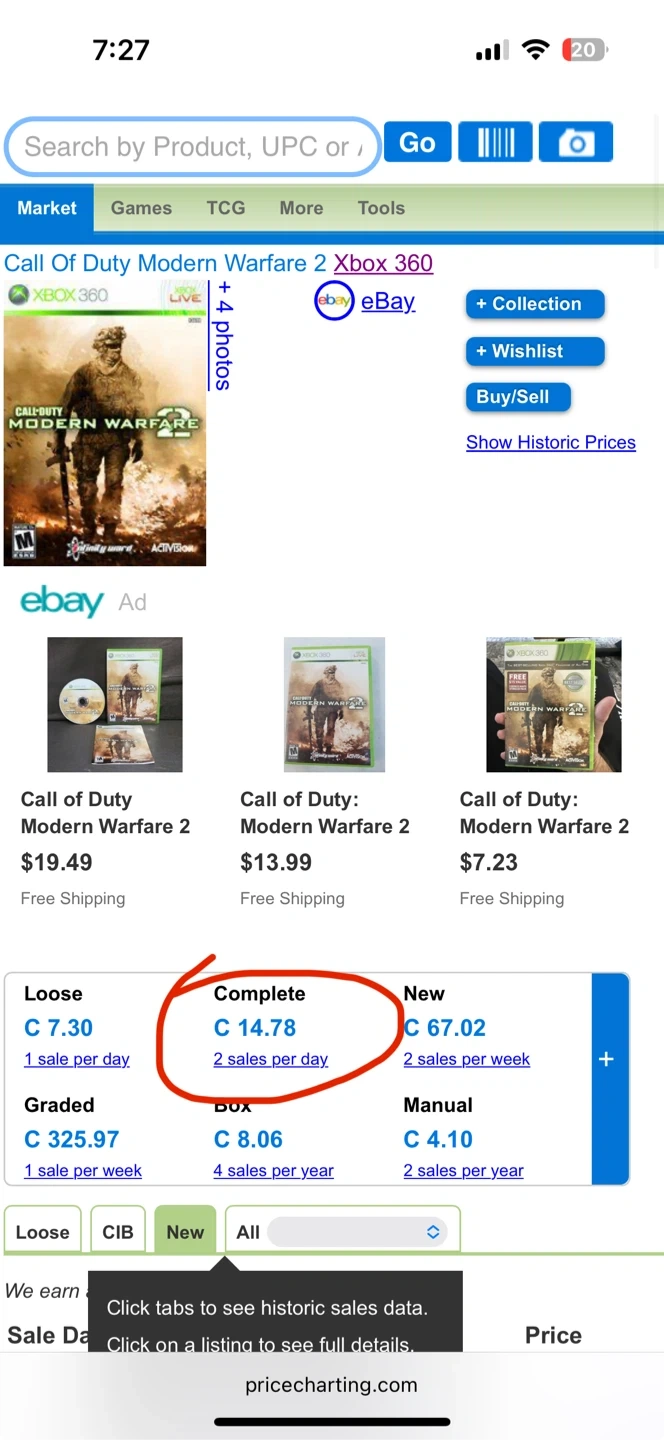Image resolution: width=664 pixels, height=1440 pixels.
Task: Add game to Collection
Action: [535, 304]
